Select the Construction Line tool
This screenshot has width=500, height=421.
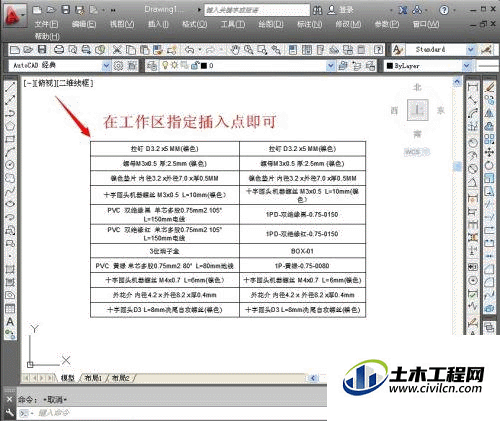point(10,100)
